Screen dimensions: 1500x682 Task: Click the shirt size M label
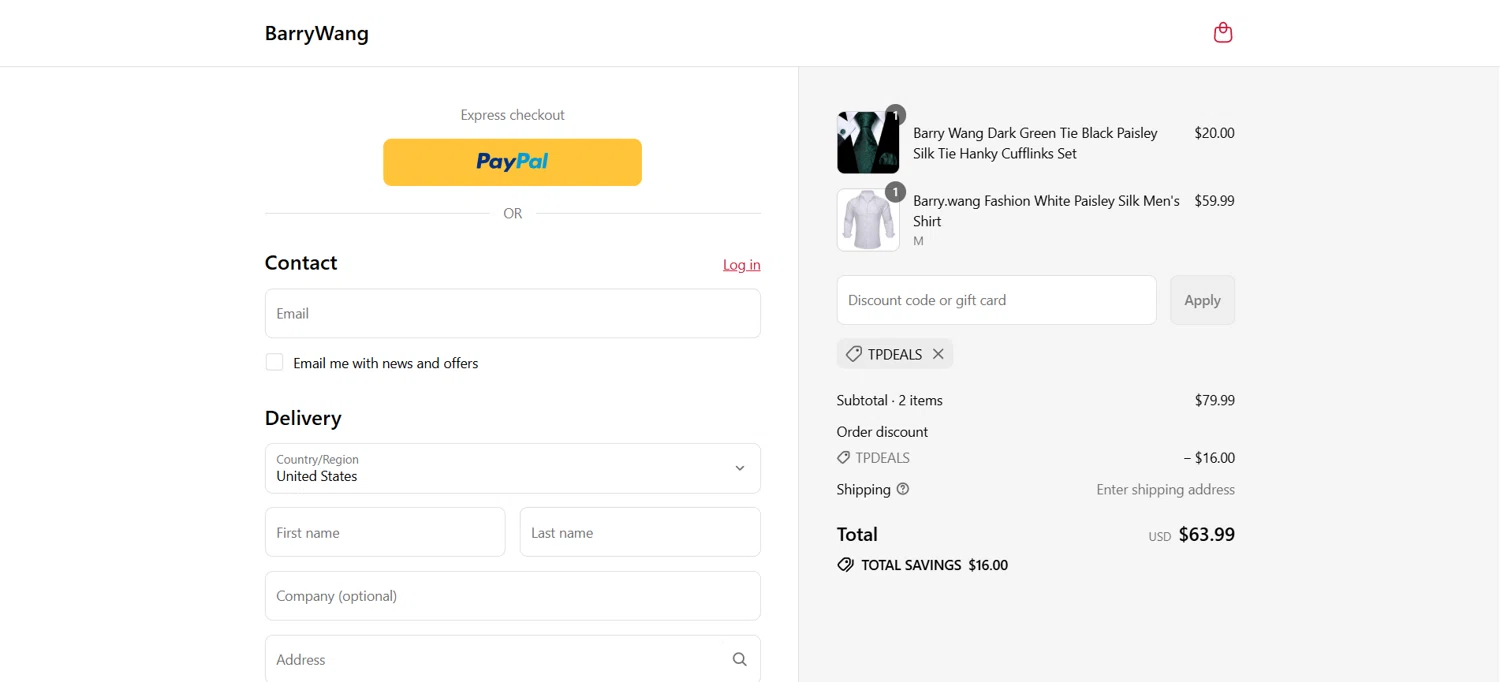point(918,241)
